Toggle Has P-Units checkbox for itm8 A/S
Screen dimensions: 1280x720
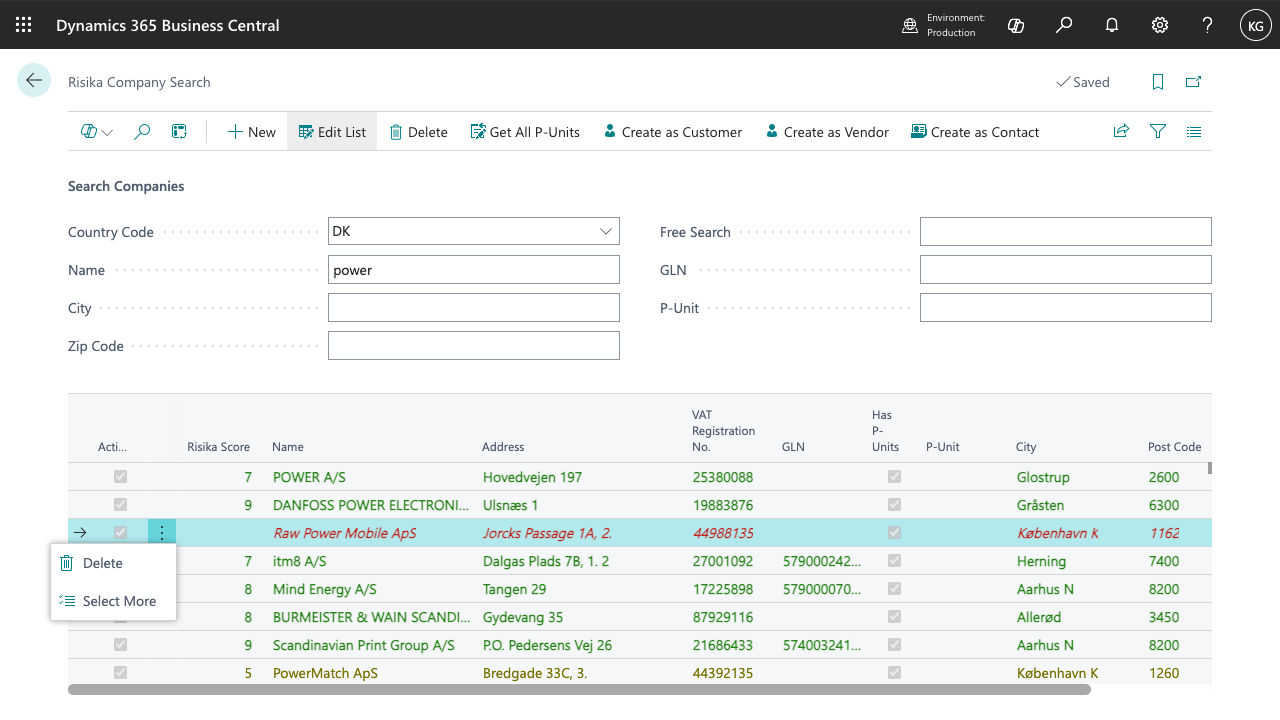[895, 561]
